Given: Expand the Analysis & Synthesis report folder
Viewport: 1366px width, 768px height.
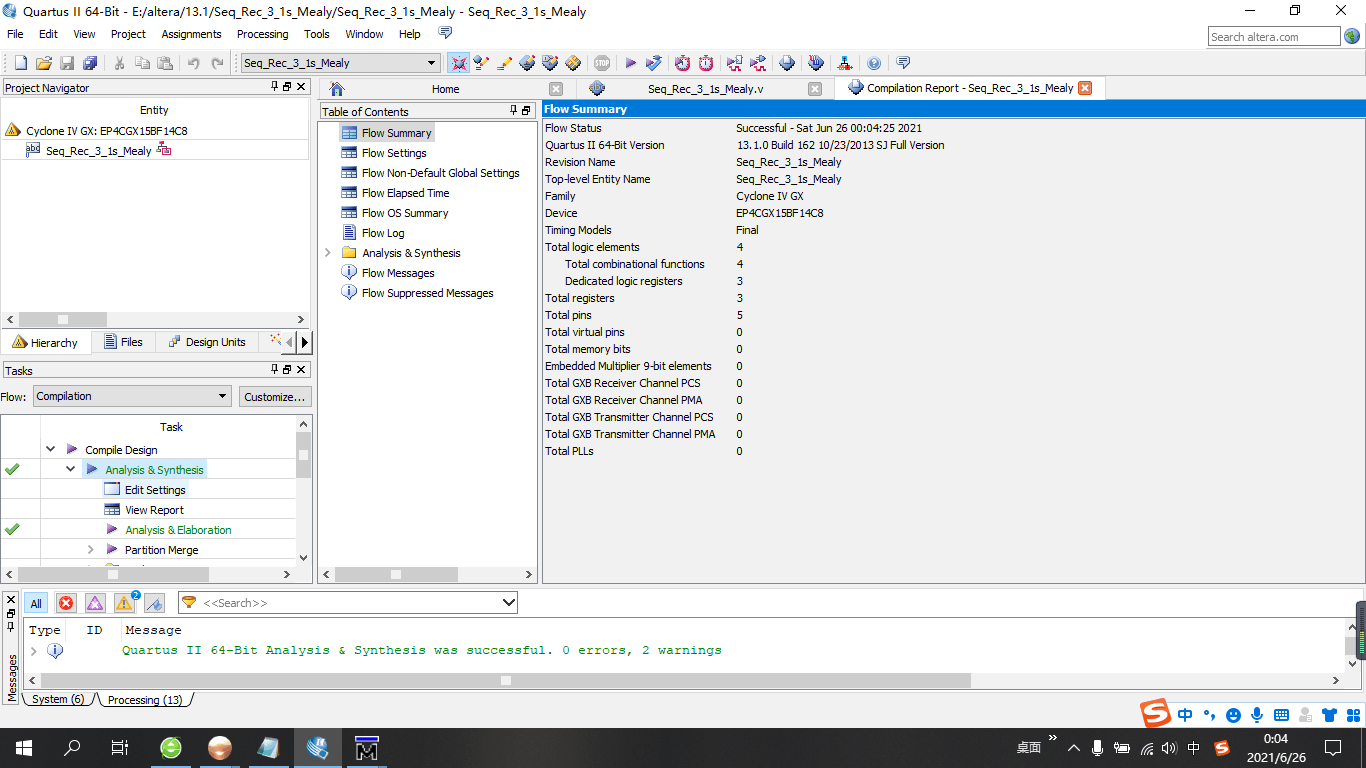Looking at the screenshot, I should pyautogui.click(x=328, y=253).
